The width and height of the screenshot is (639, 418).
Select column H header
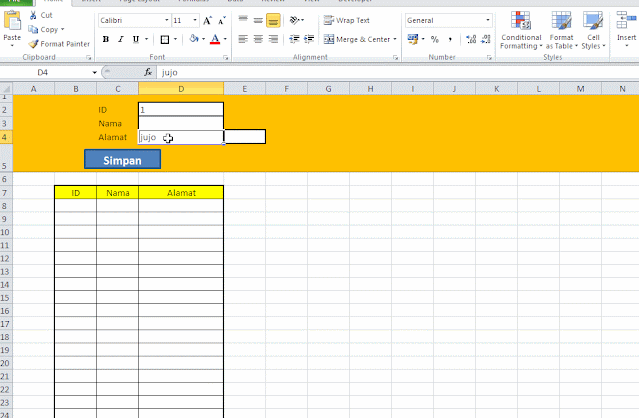[370, 89]
